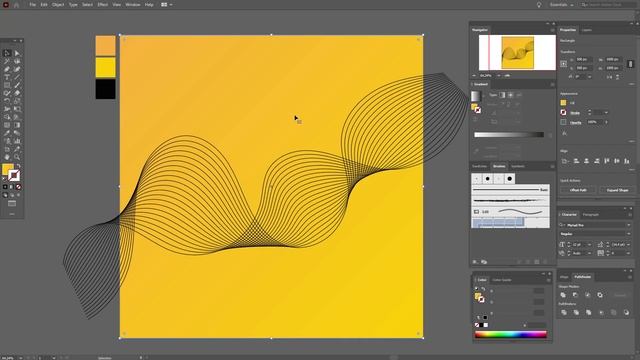The width and height of the screenshot is (640, 360).
Task: Open the Brush Libraries menu icon
Action: [x=475, y=262]
